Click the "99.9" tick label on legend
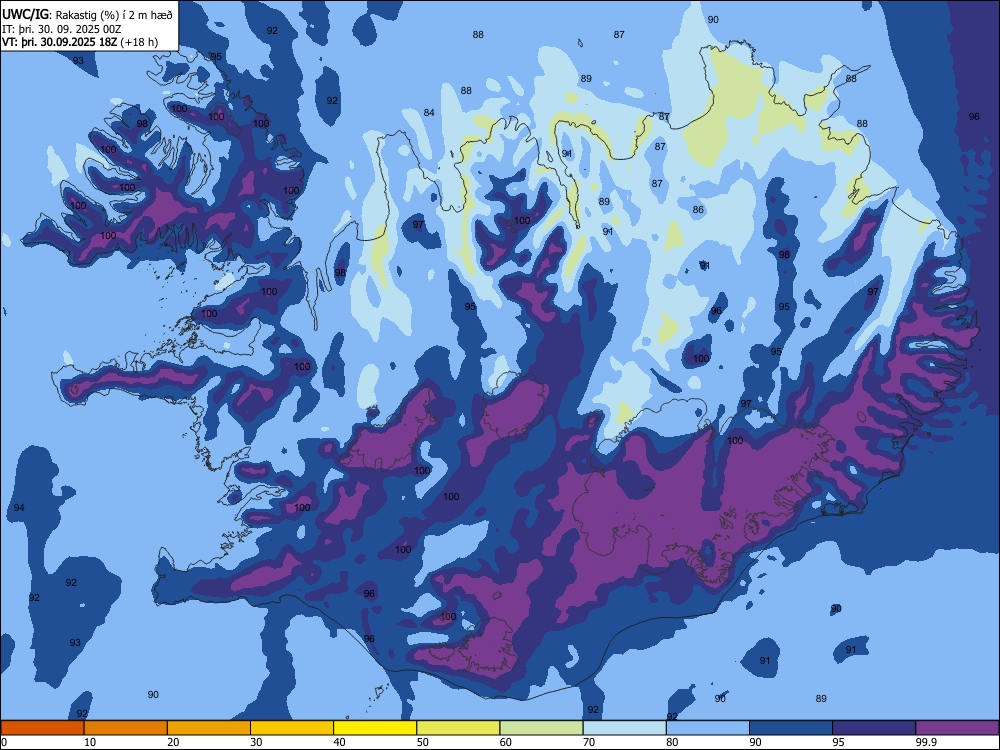Screen dimensions: 1000x750 (x=925, y=742)
